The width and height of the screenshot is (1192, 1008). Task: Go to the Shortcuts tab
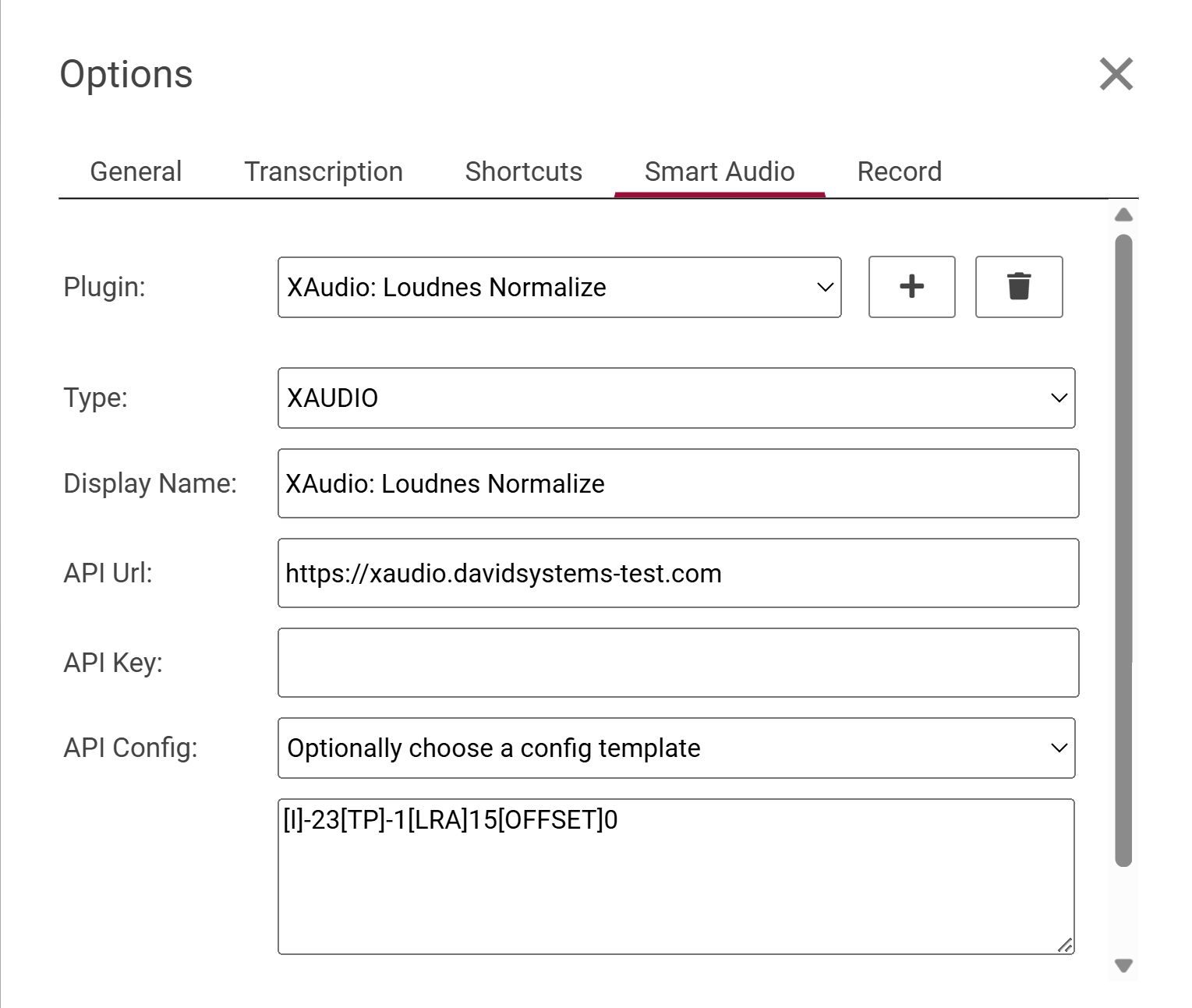pos(523,172)
